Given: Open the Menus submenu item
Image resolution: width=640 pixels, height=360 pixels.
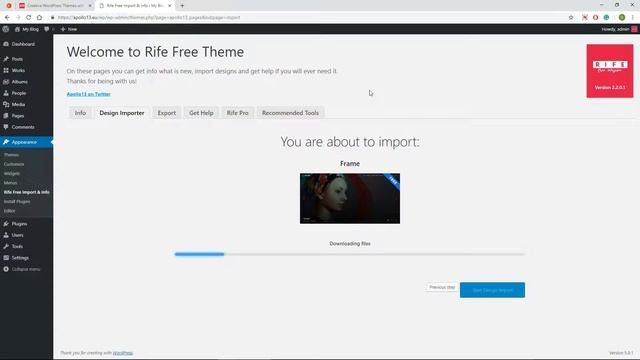Looking at the screenshot, I should click(10, 183).
